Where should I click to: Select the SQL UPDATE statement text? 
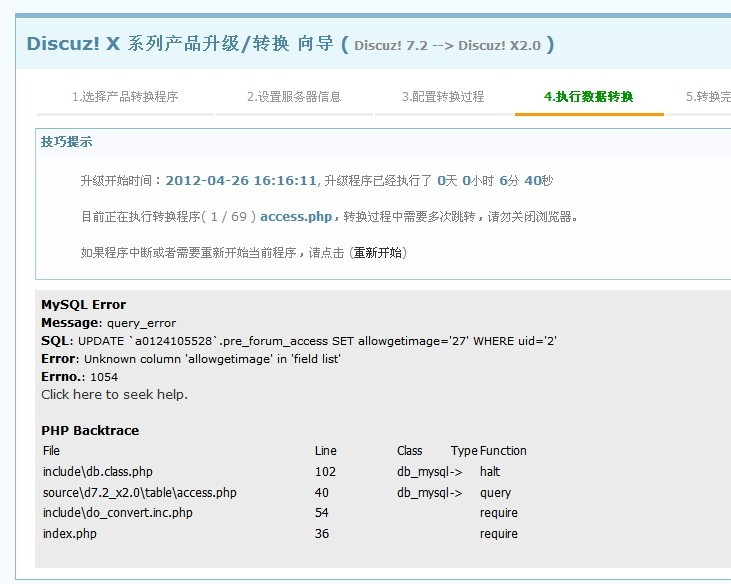[317, 341]
